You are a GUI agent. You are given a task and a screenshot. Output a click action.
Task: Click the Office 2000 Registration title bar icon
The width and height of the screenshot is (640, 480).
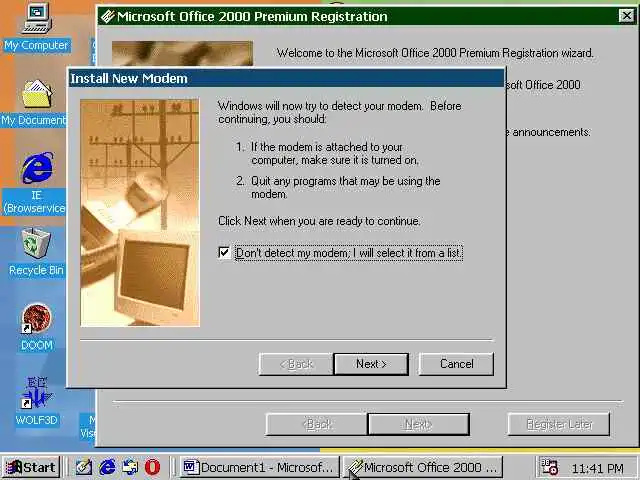(x=108, y=16)
